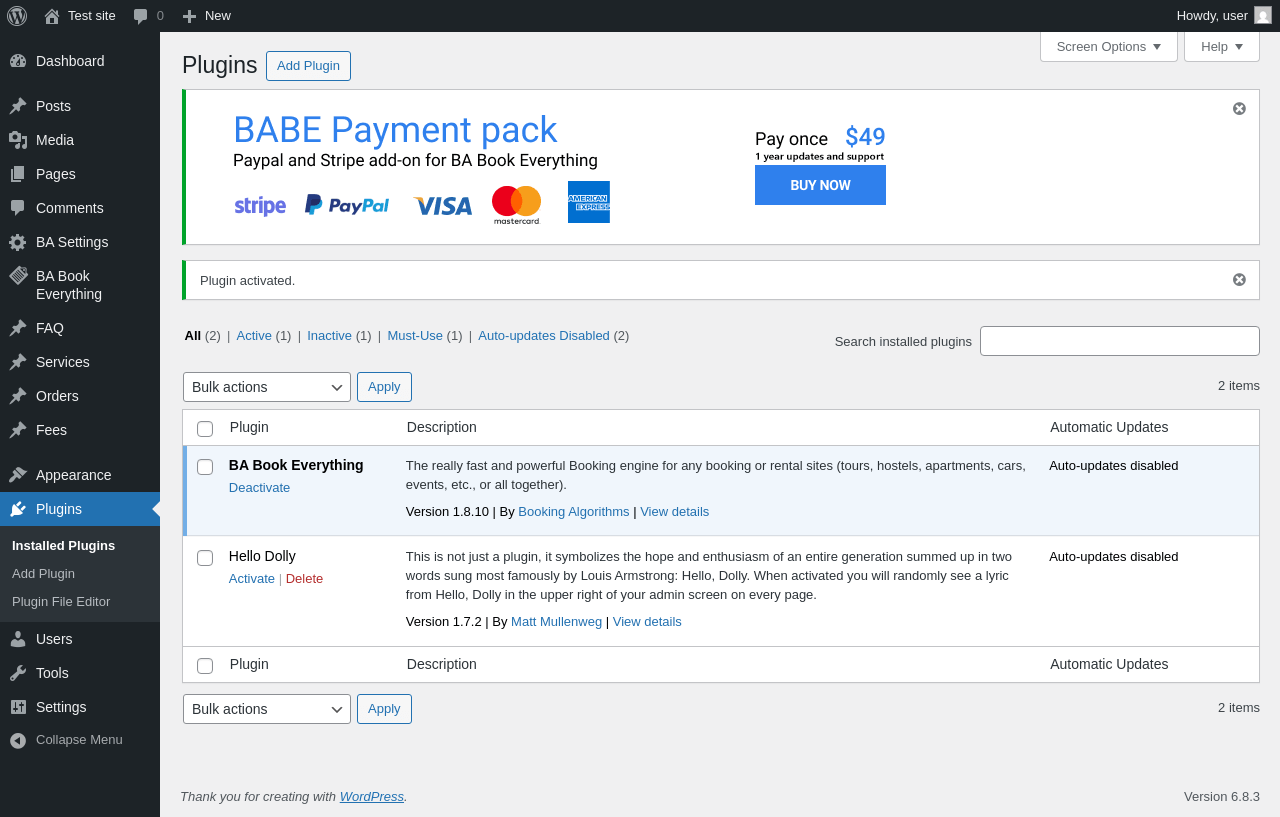Viewport: 1280px width, 817px height.
Task: Click the top Apply button
Action: click(384, 387)
